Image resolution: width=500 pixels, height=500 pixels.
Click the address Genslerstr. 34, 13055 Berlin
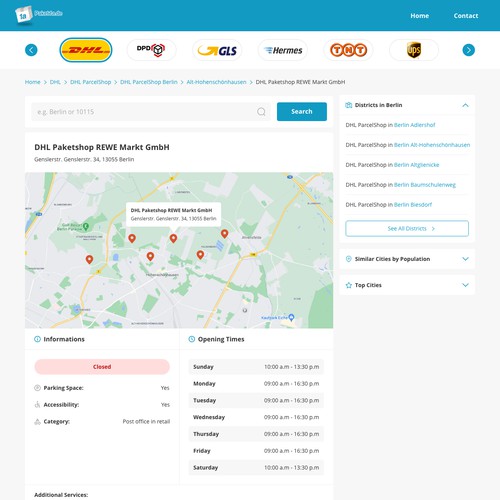[x=84, y=159]
